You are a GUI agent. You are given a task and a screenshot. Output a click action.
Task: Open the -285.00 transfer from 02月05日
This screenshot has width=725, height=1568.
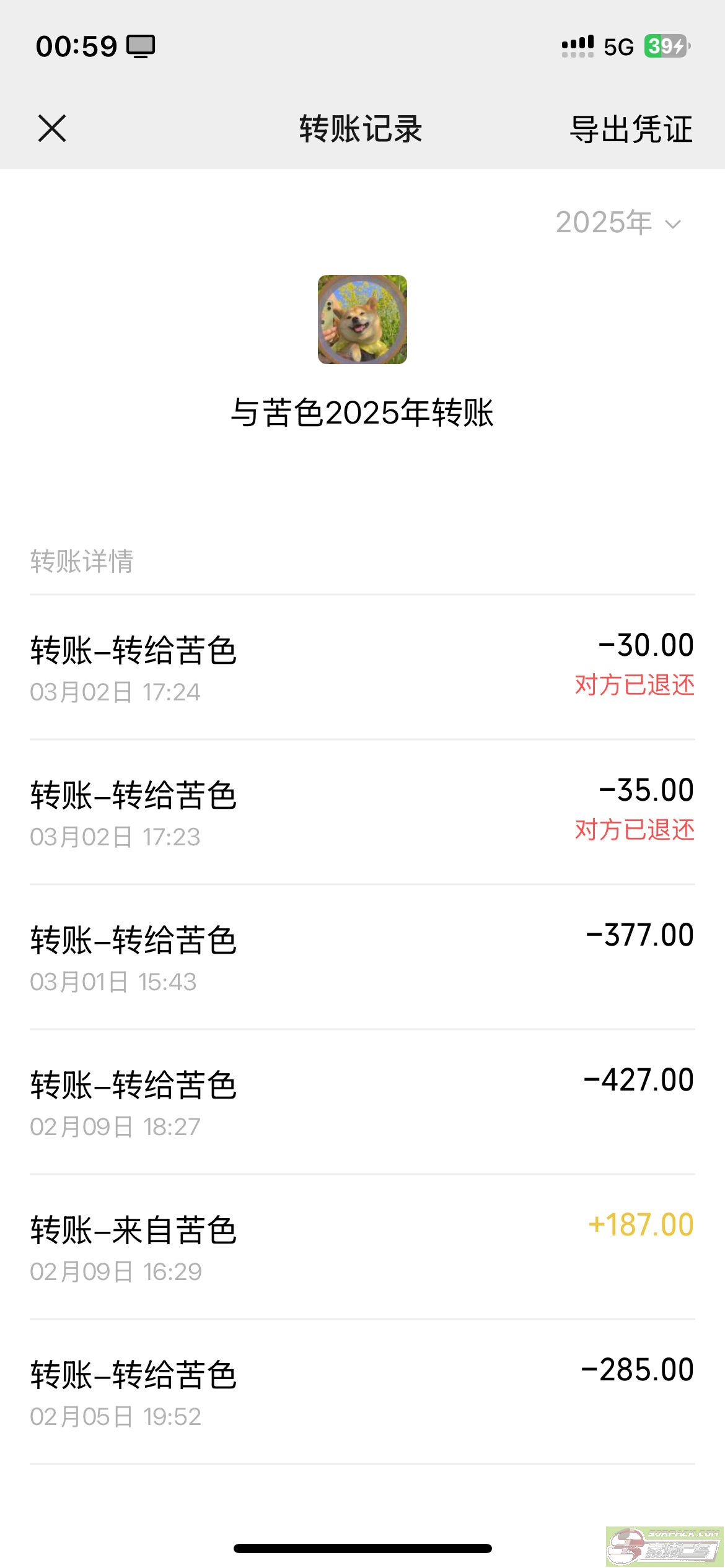pos(362,1392)
